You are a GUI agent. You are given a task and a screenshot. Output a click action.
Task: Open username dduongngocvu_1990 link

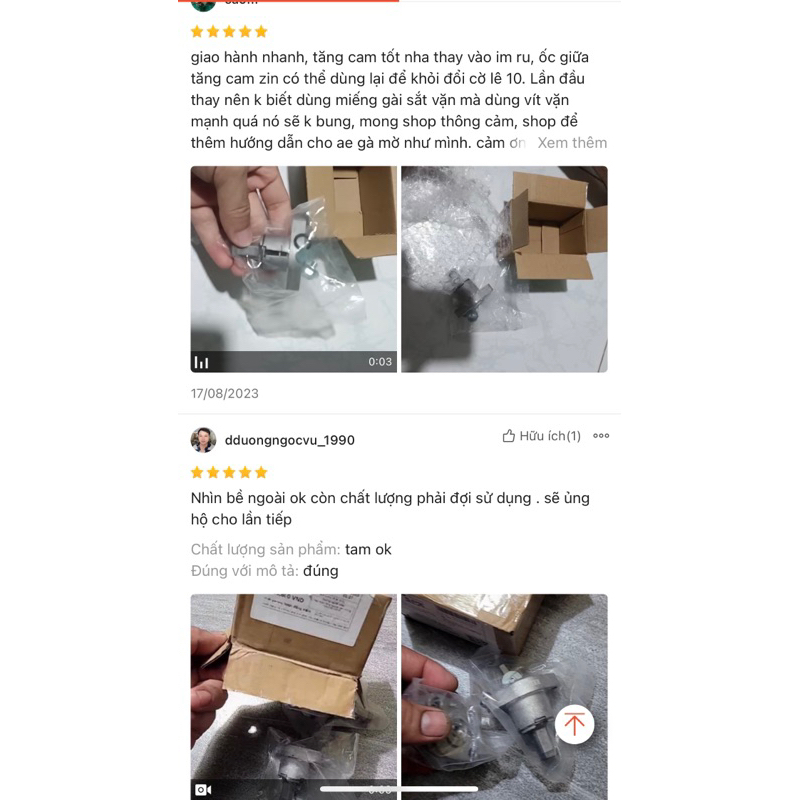pyautogui.click(x=289, y=440)
